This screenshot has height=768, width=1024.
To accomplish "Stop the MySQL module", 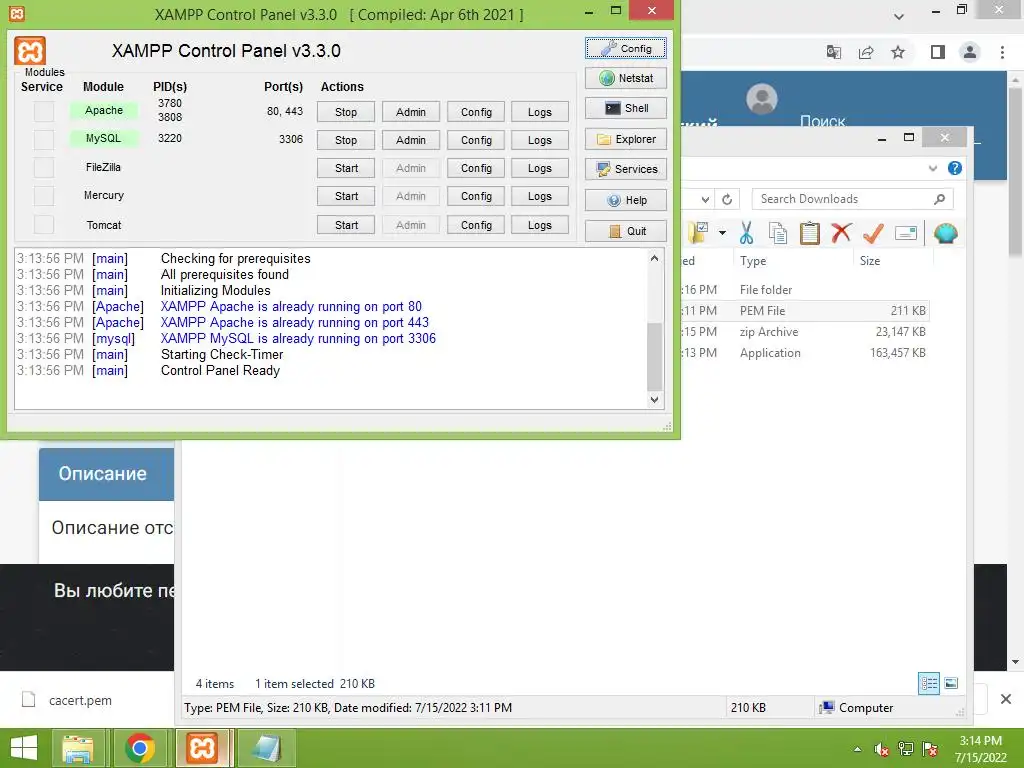I will point(346,140).
